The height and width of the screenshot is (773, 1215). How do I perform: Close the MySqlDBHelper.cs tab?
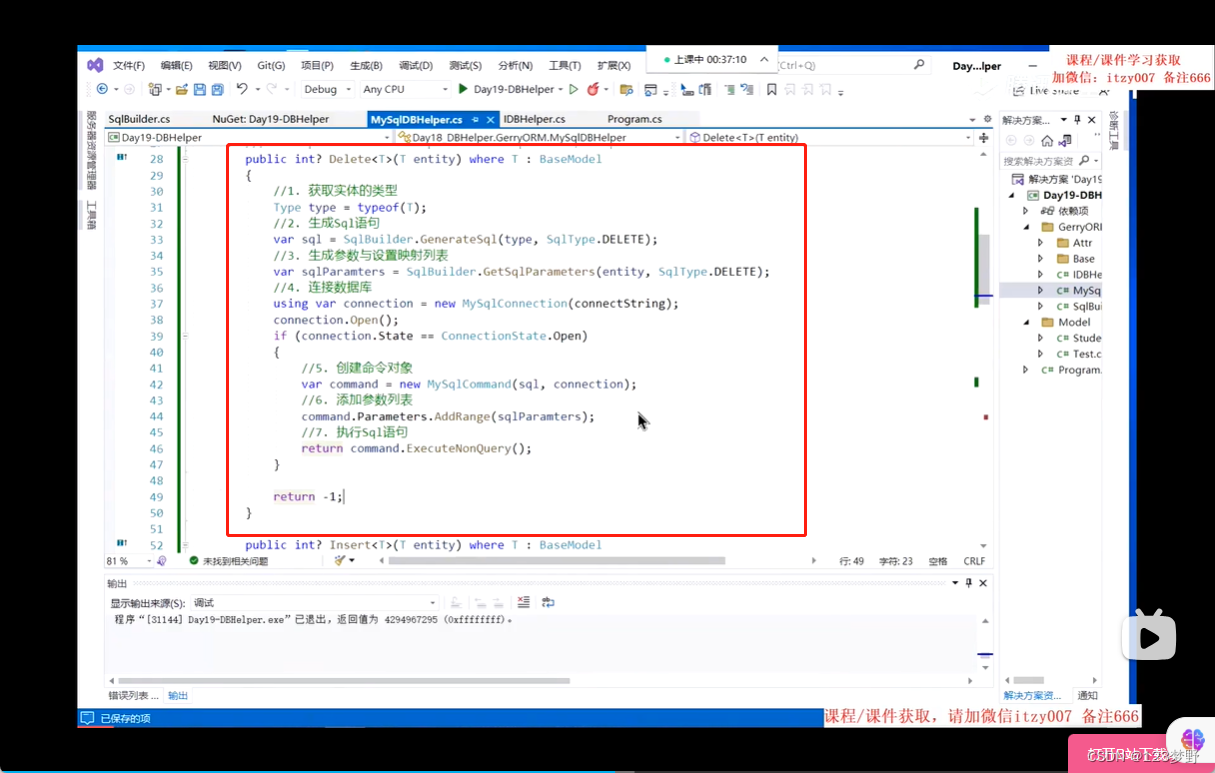490,119
